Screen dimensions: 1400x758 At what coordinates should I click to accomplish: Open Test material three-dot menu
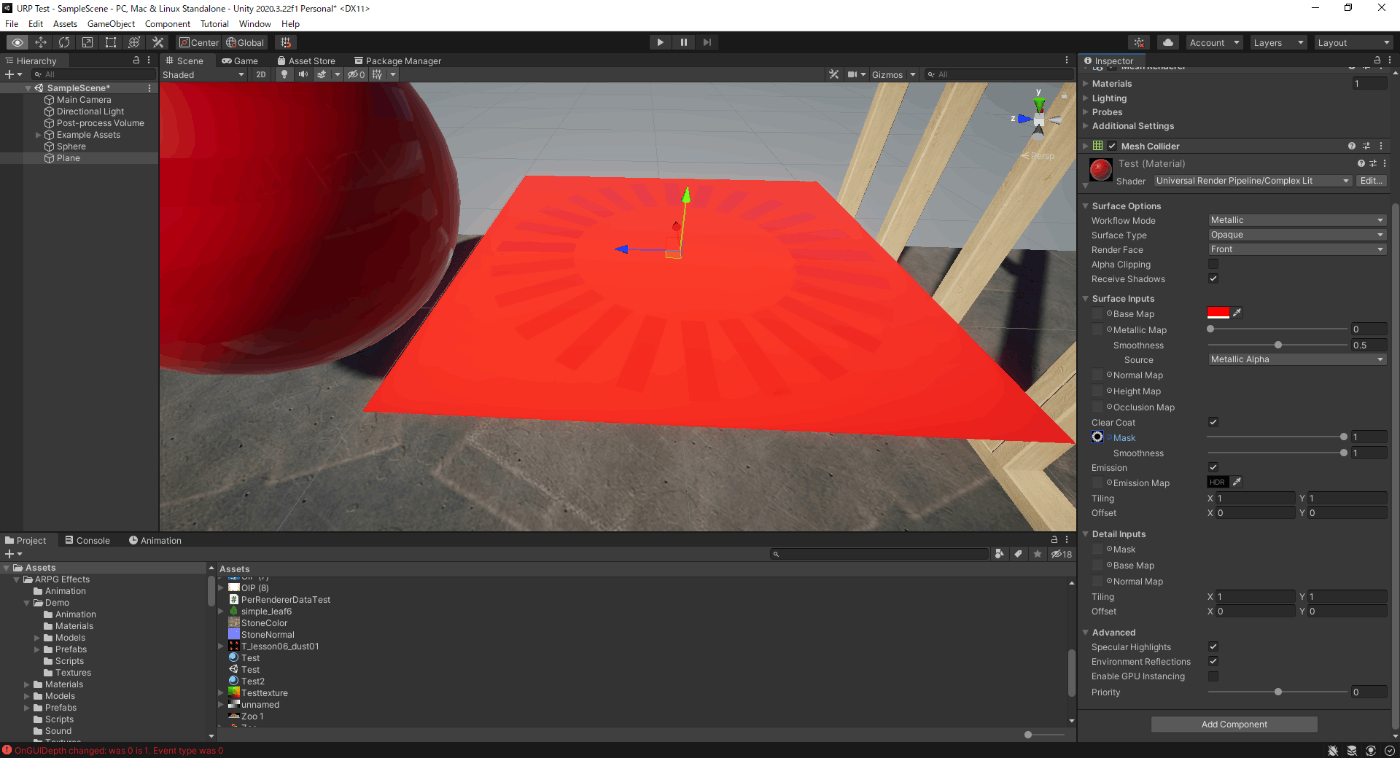[x=1387, y=163]
